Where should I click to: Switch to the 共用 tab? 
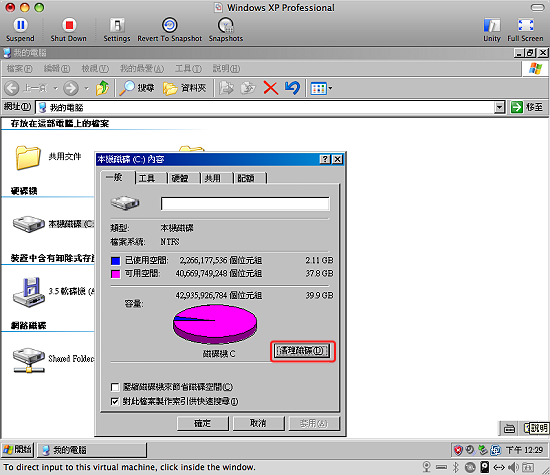coord(216,178)
